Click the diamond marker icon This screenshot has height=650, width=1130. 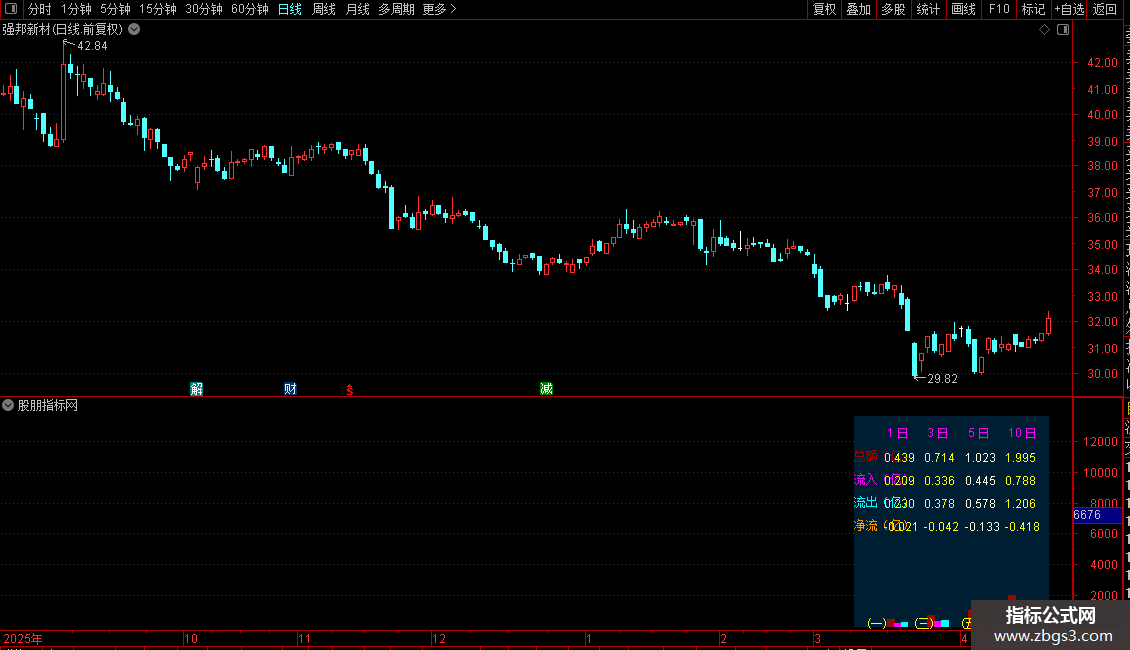point(1044,30)
